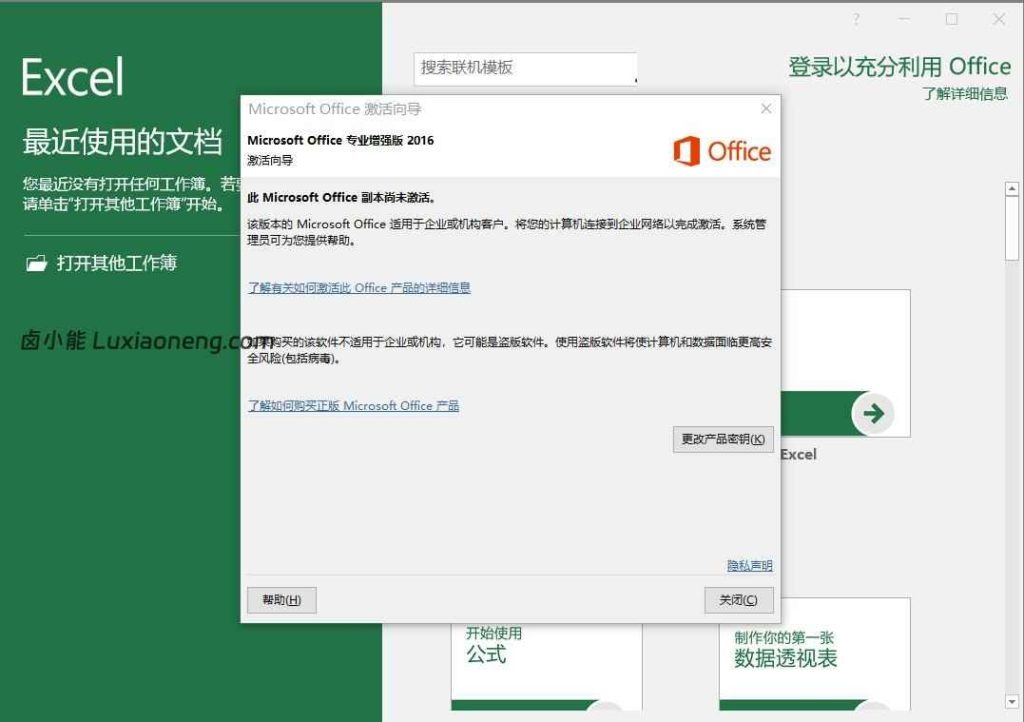
Task: Minimize the Excel window
Action: click(x=904, y=20)
